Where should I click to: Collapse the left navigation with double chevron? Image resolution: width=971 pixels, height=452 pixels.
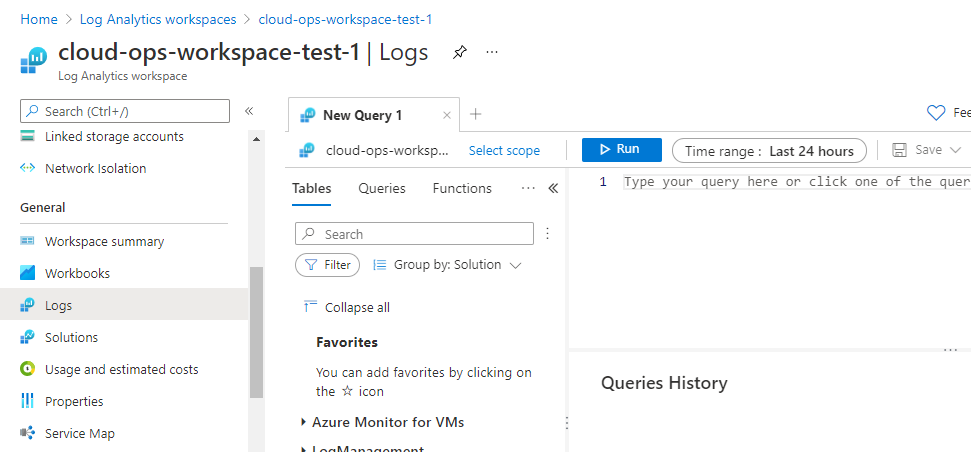click(249, 111)
